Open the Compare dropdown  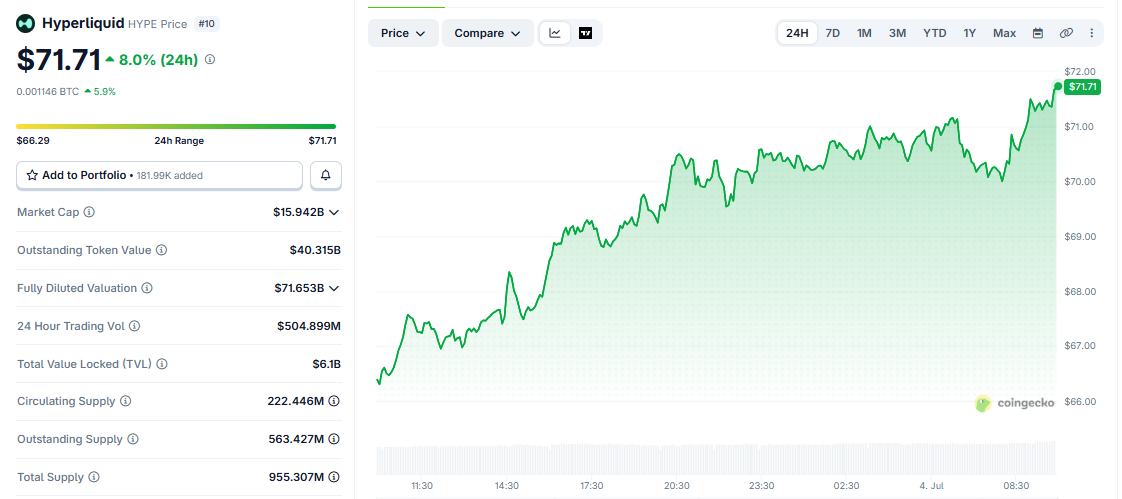(x=487, y=33)
